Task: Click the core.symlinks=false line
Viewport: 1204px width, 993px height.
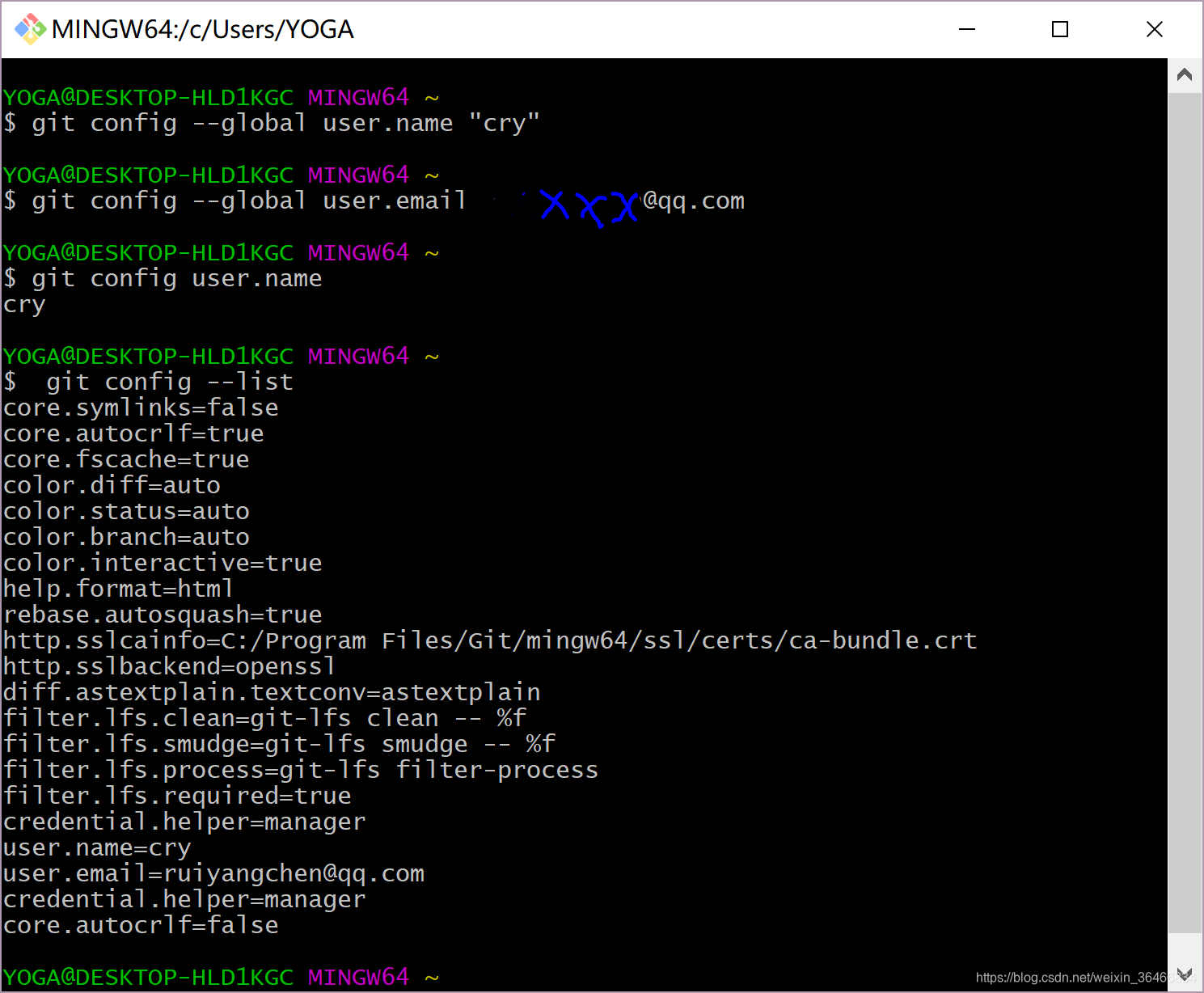Action: pos(142,408)
